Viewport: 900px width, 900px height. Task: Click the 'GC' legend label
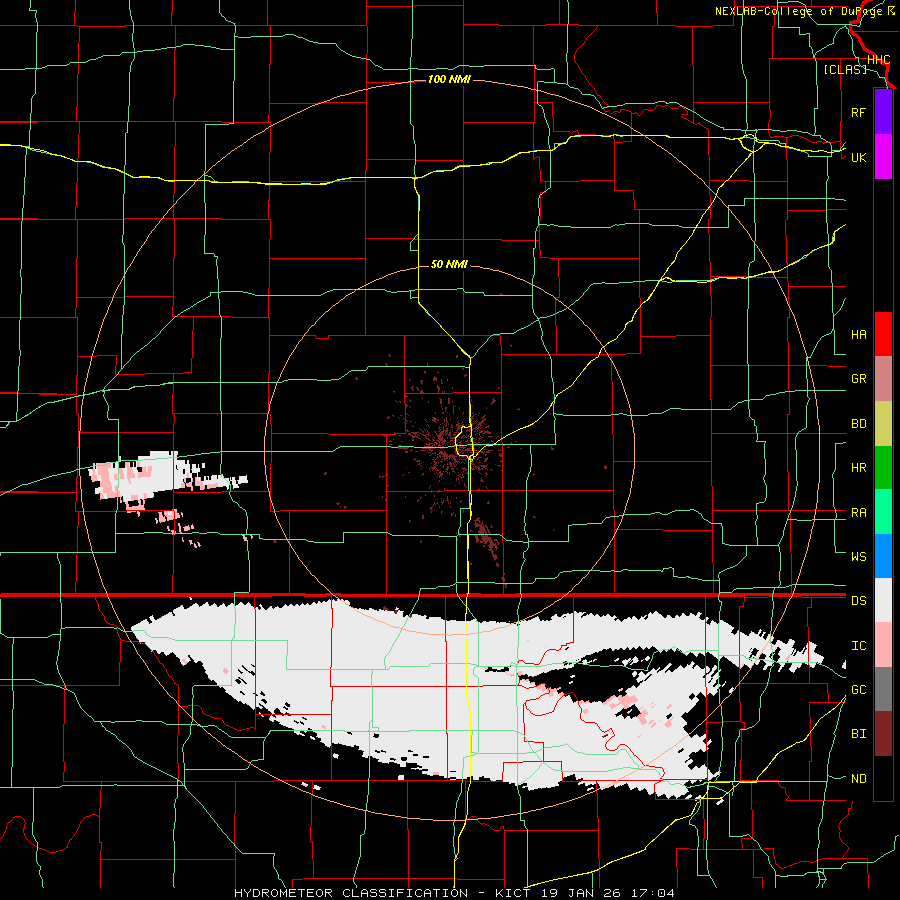coord(858,690)
